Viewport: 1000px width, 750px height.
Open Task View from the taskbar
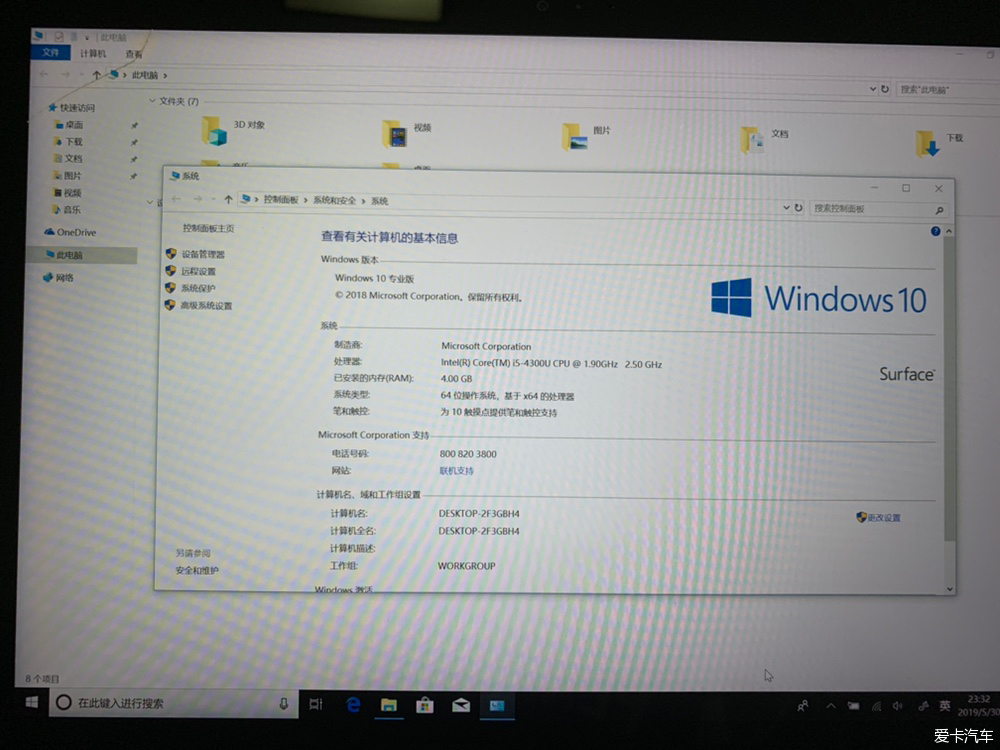pyautogui.click(x=316, y=704)
